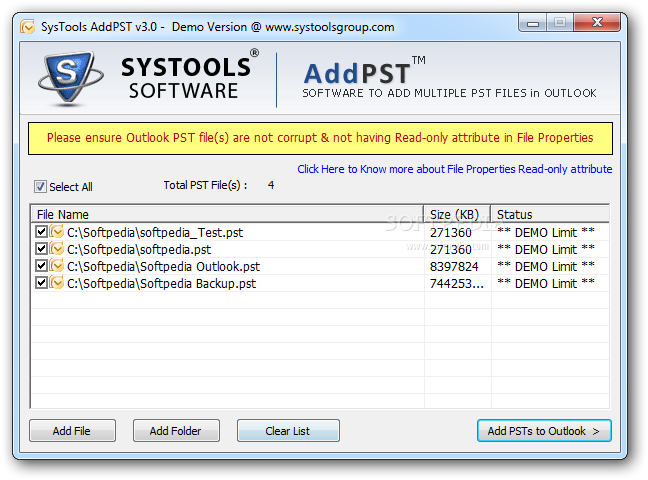This screenshot has height=480, width=648.
Task: Click the Add Folder button
Action: pyautogui.click(x=176, y=431)
